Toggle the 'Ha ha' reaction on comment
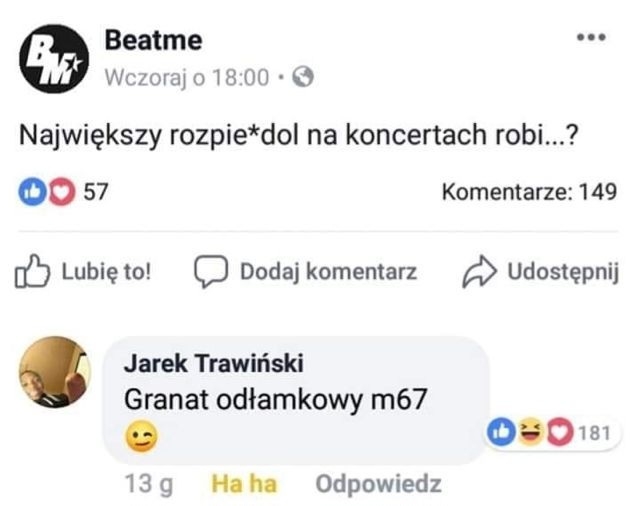 (244, 485)
